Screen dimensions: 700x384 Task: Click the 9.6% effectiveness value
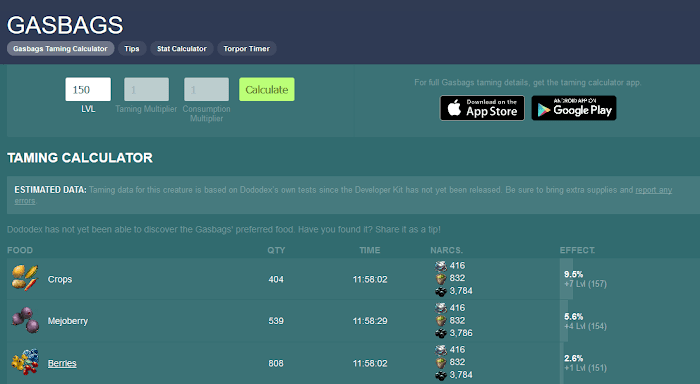point(573,274)
